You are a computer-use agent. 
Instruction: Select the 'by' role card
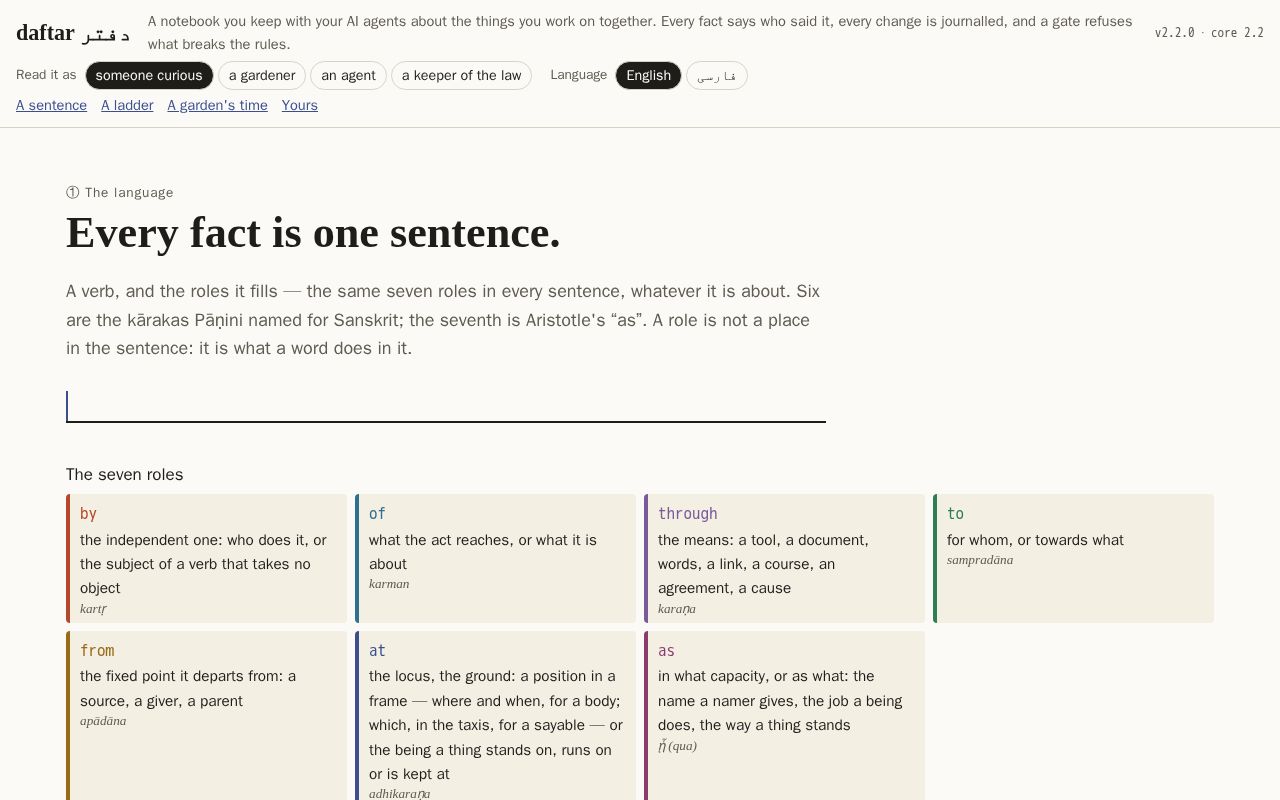point(207,558)
